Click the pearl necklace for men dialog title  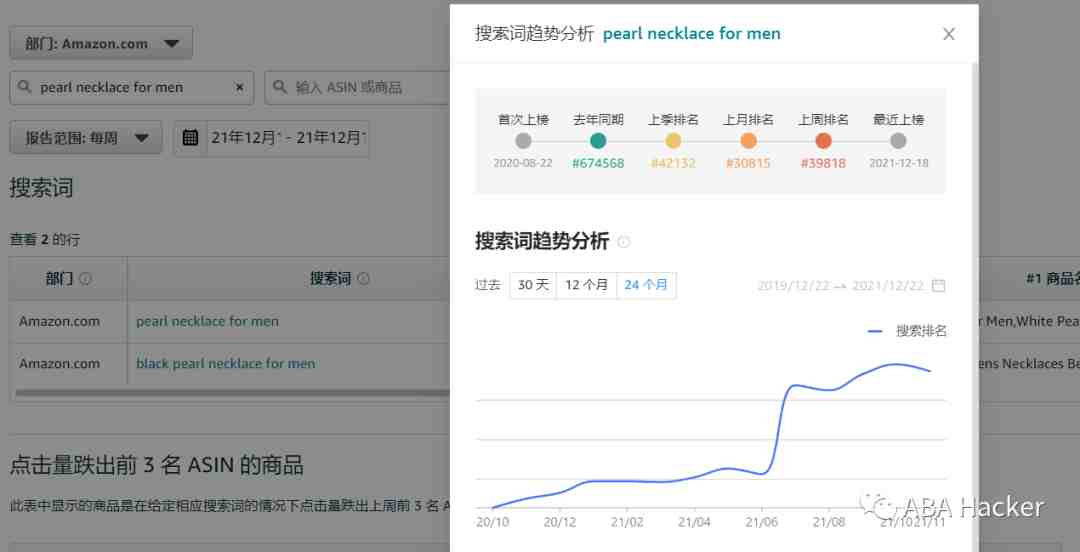pos(692,34)
